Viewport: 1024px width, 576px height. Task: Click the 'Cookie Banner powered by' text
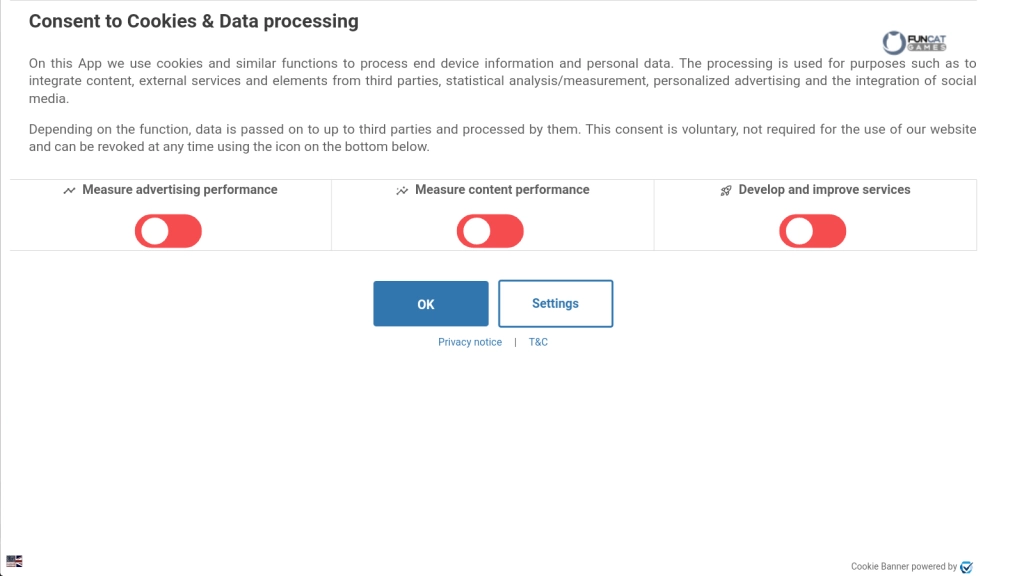tap(903, 567)
